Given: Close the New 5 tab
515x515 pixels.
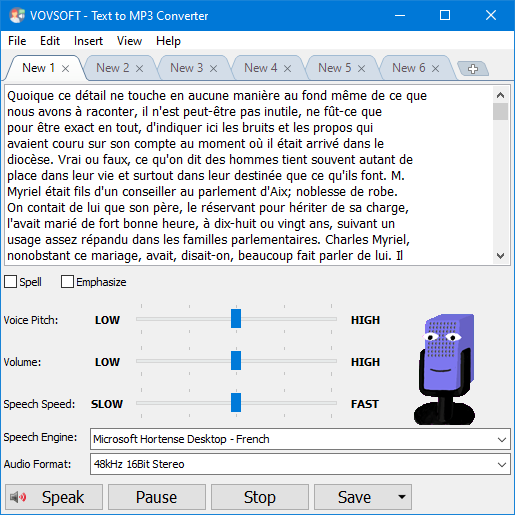Looking at the screenshot, I should 361,69.
